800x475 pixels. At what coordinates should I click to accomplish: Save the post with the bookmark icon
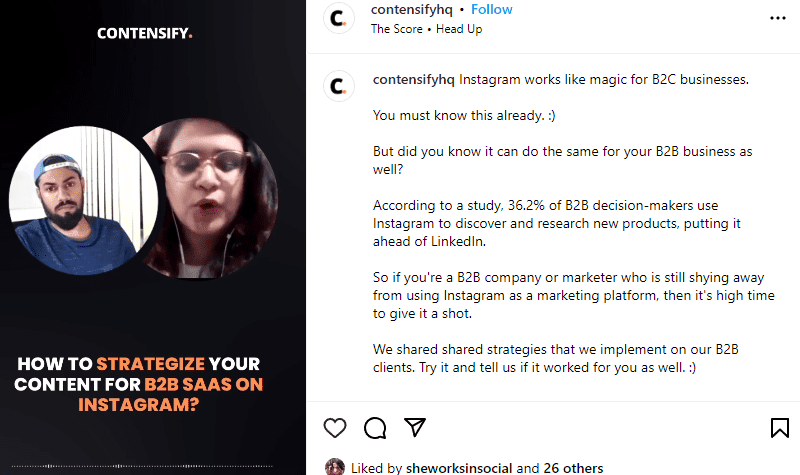(779, 428)
